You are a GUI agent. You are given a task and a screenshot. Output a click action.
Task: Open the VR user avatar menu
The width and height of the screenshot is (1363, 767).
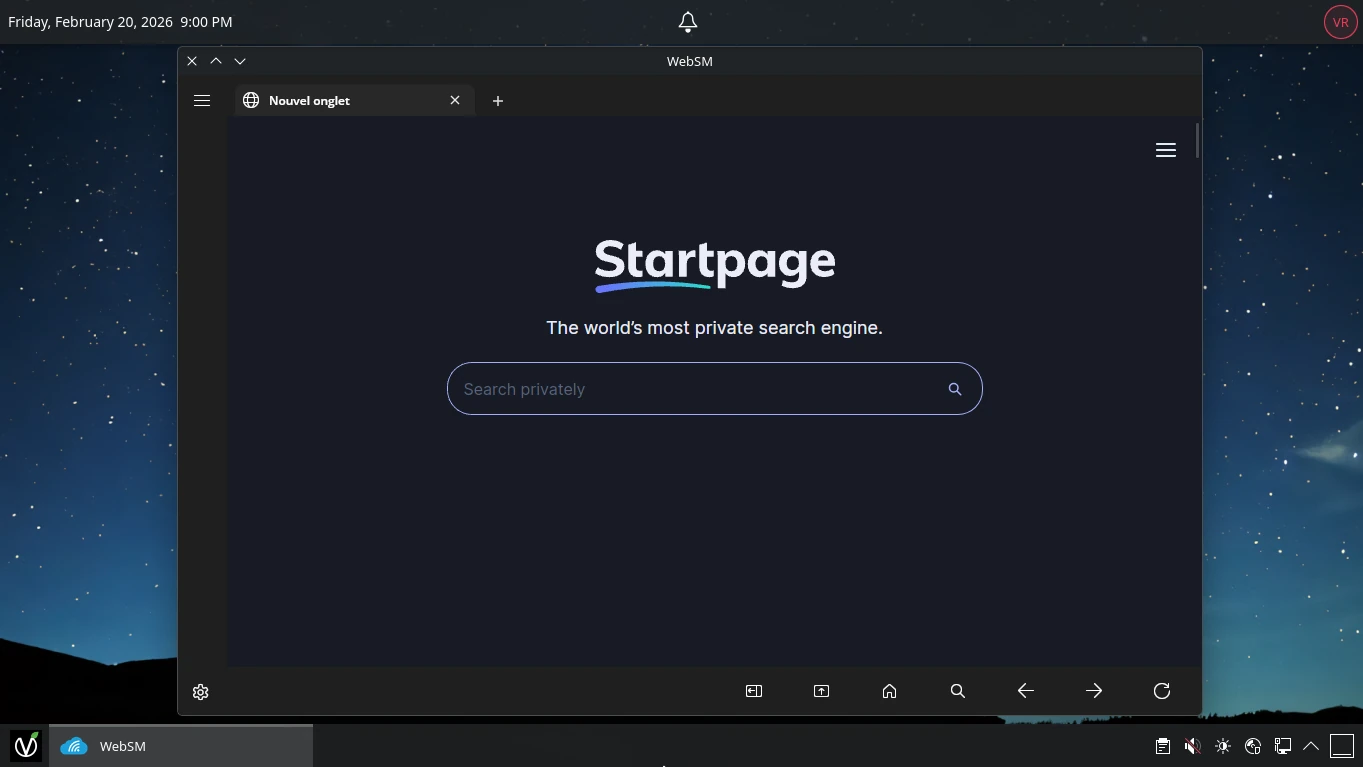tap(1340, 21)
